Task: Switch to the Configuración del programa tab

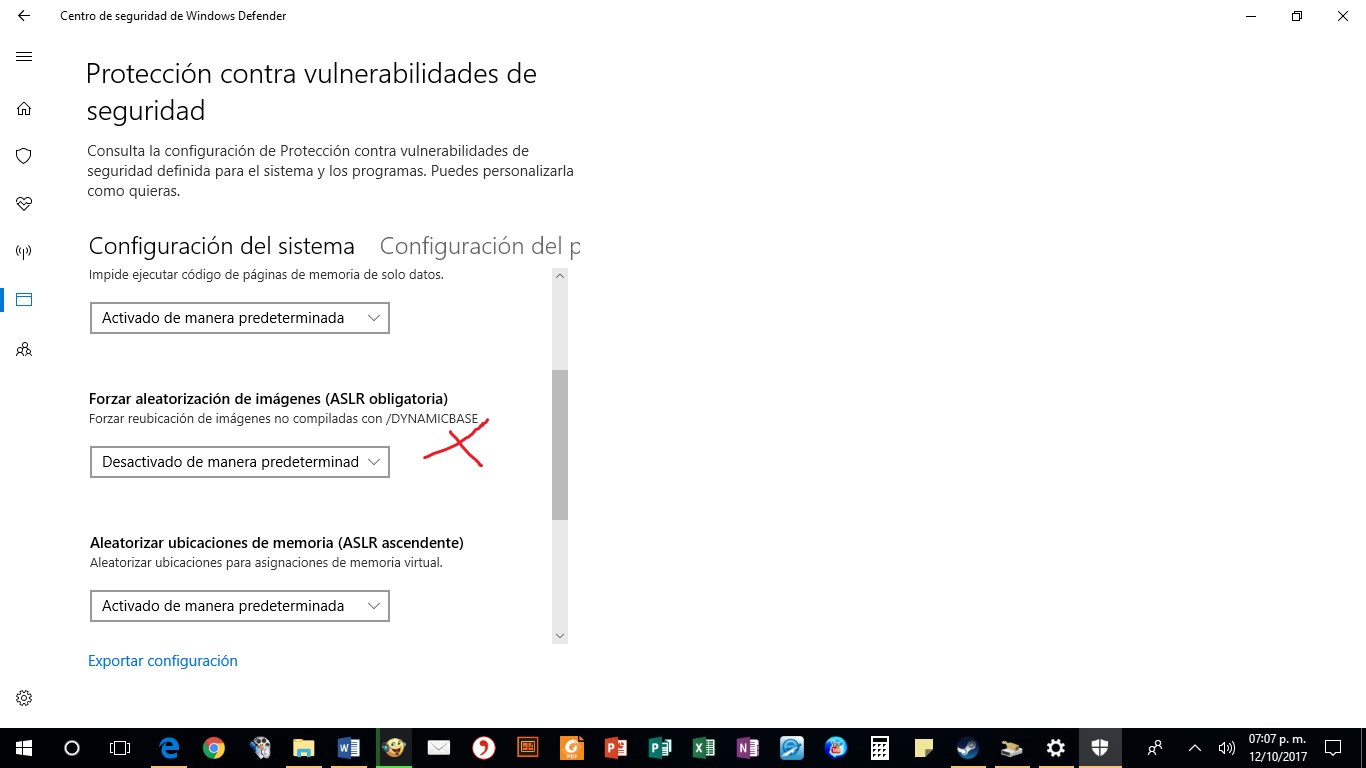Action: click(480, 246)
